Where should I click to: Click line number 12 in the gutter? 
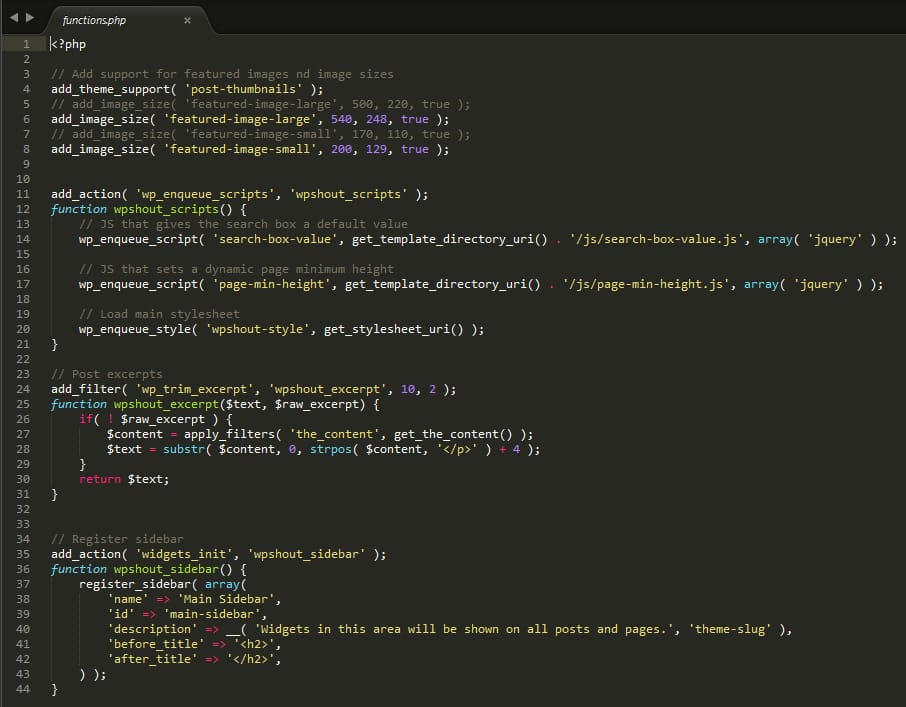click(x=24, y=209)
